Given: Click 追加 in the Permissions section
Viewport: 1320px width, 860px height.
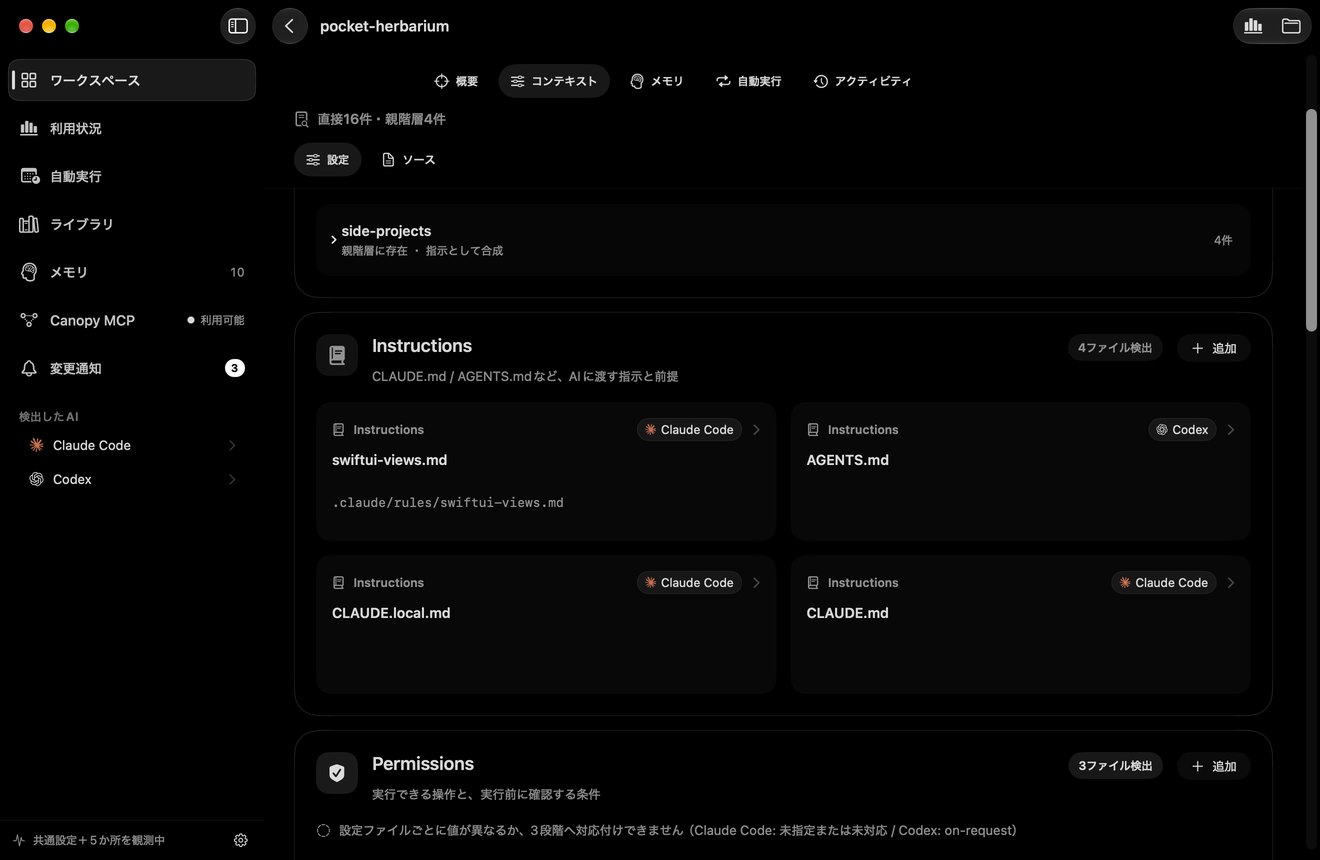Looking at the screenshot, I should click(1214, 766).
